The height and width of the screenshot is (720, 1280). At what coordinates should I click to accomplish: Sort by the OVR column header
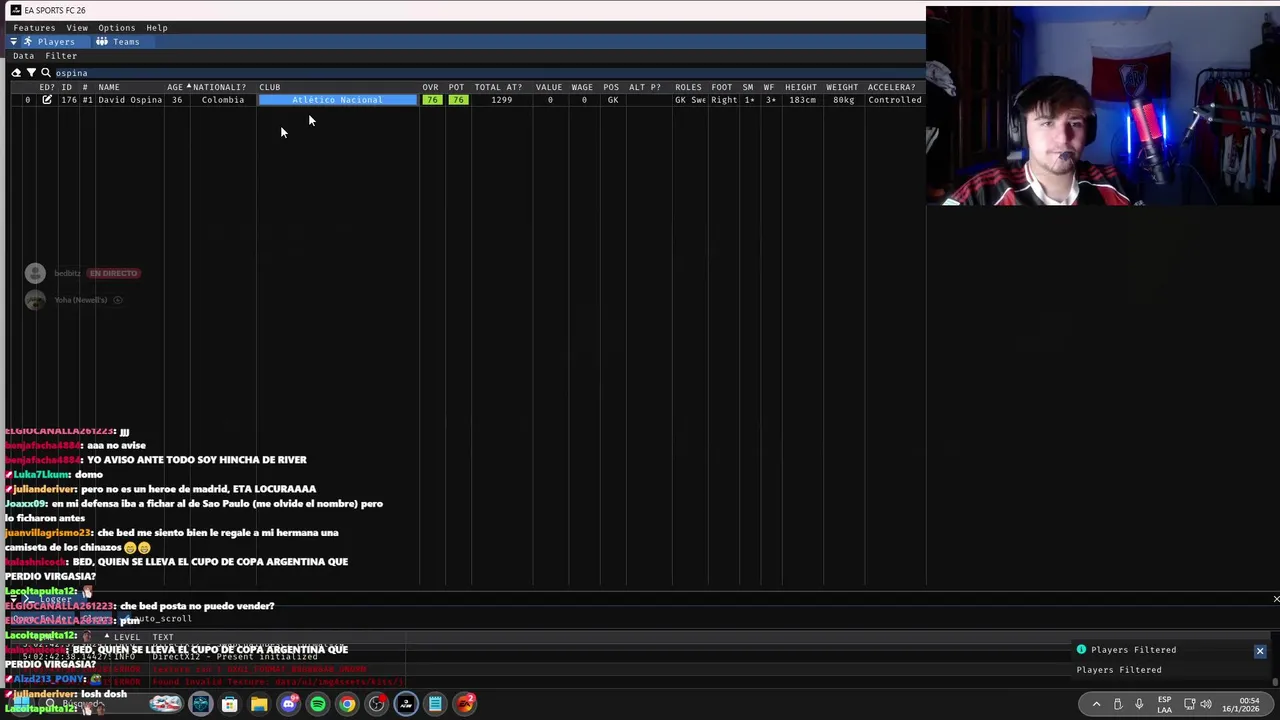(430, 87)
